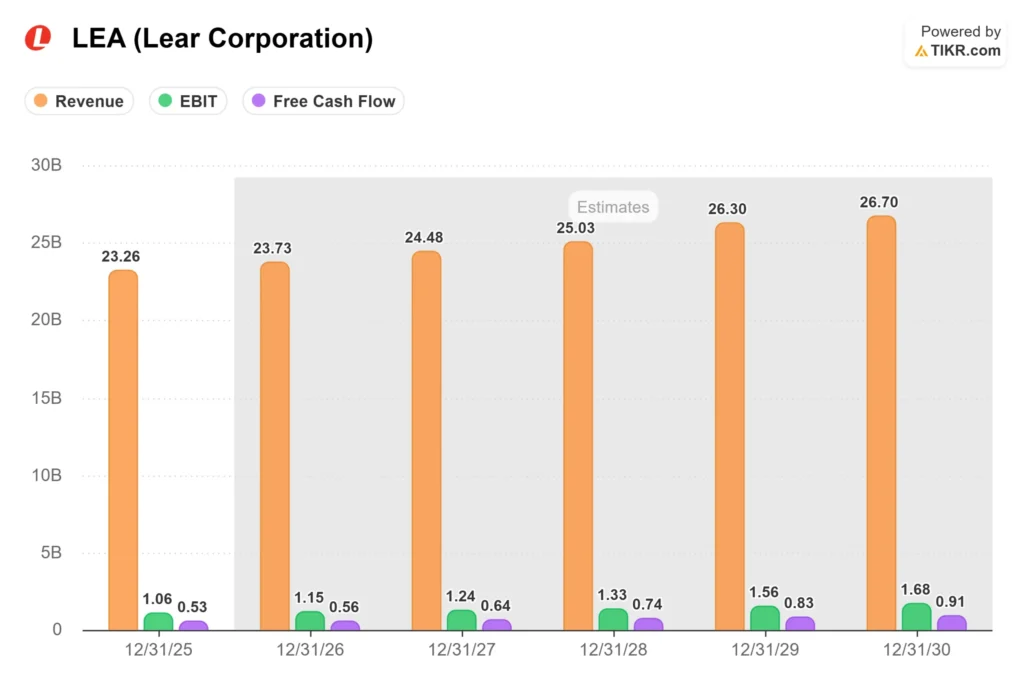The image size is (1024, 683).
Task: Click the 12/31/27 x-axis date label
Action: pos(462,650)
